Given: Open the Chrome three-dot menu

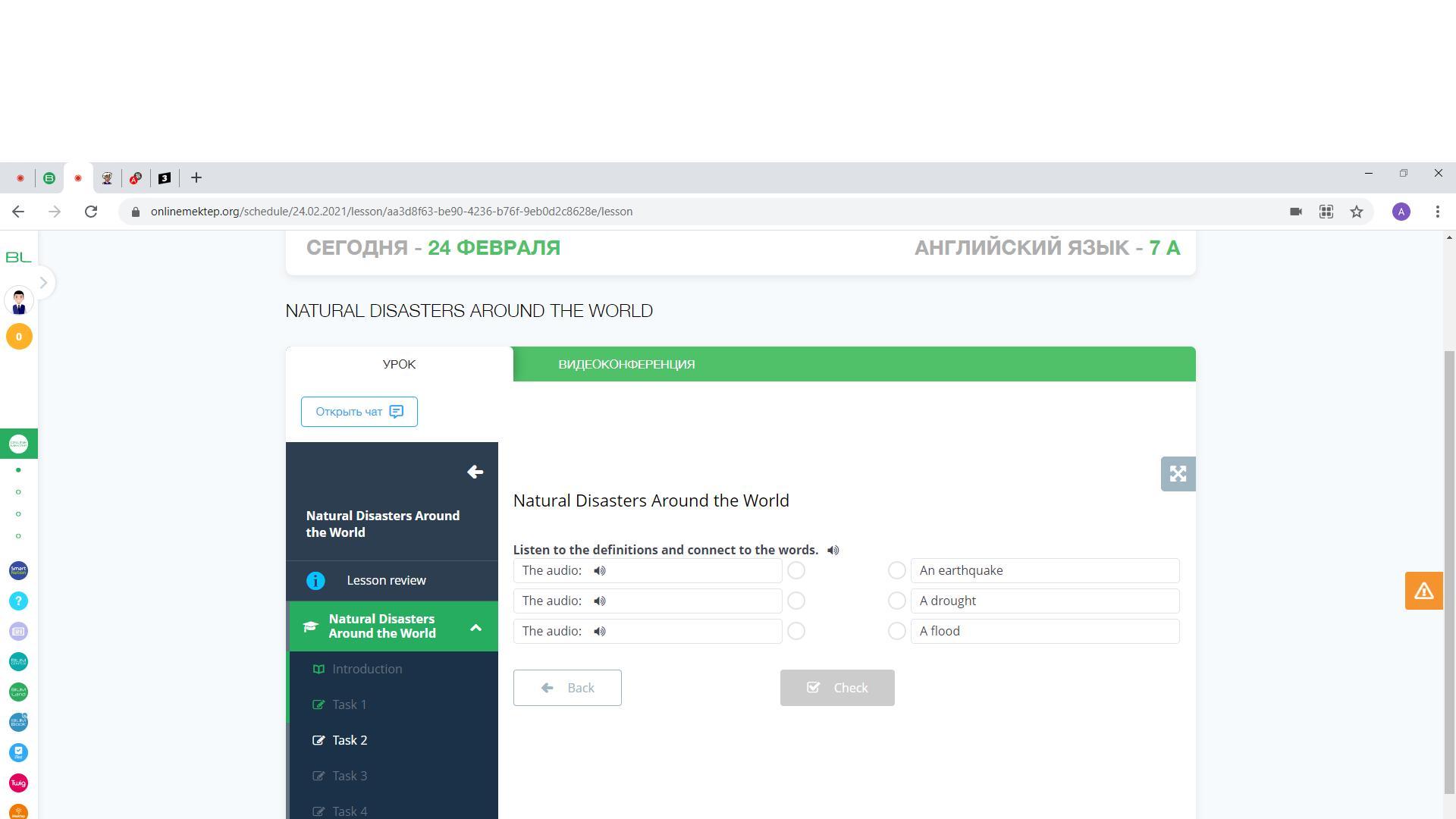Looking at the screenshot, I should [1437, 212].
